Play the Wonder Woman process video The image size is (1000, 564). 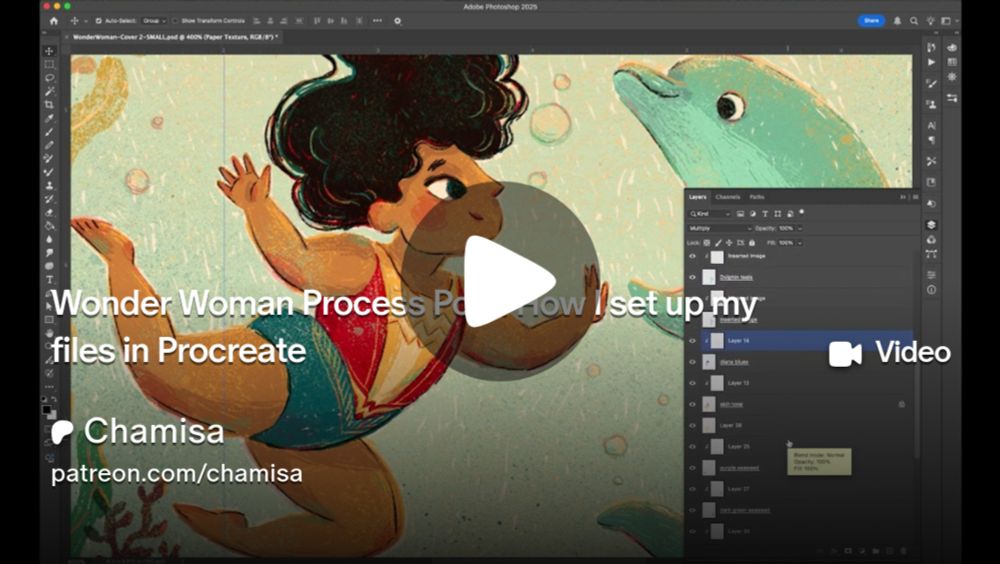[501, 281]
